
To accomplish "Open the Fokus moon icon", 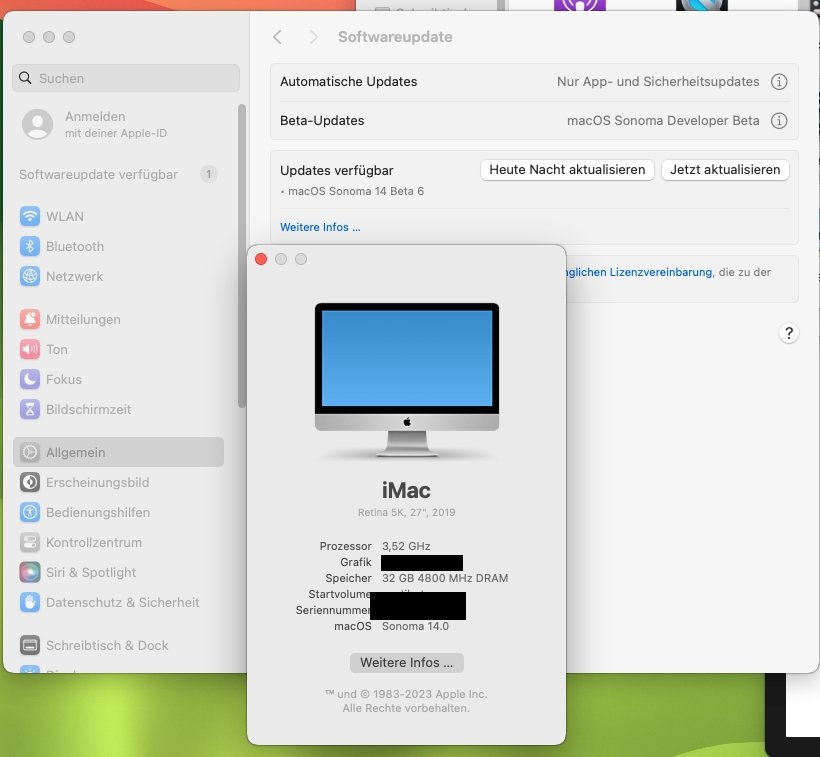I will [x=30, y=379].
